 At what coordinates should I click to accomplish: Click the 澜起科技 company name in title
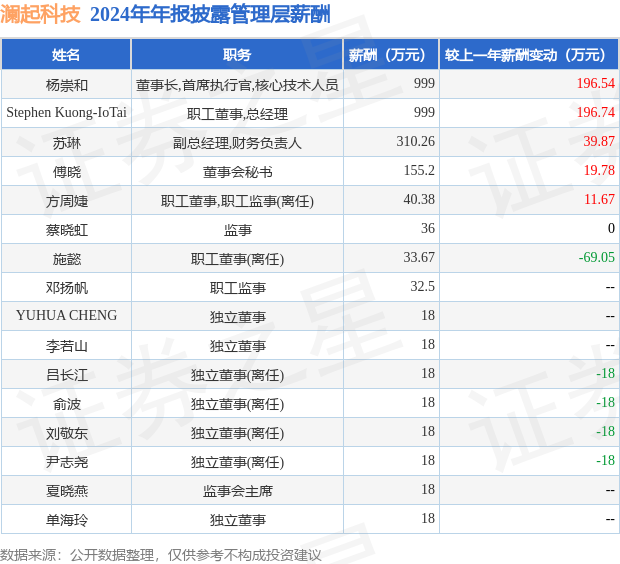coord(40,15)
